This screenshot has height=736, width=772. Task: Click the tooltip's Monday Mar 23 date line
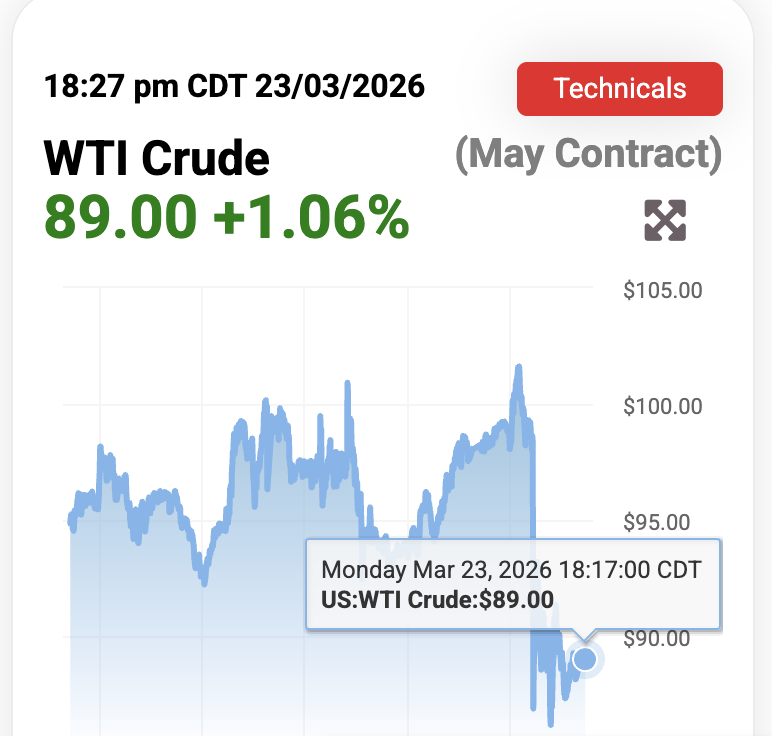coord(511,570)
